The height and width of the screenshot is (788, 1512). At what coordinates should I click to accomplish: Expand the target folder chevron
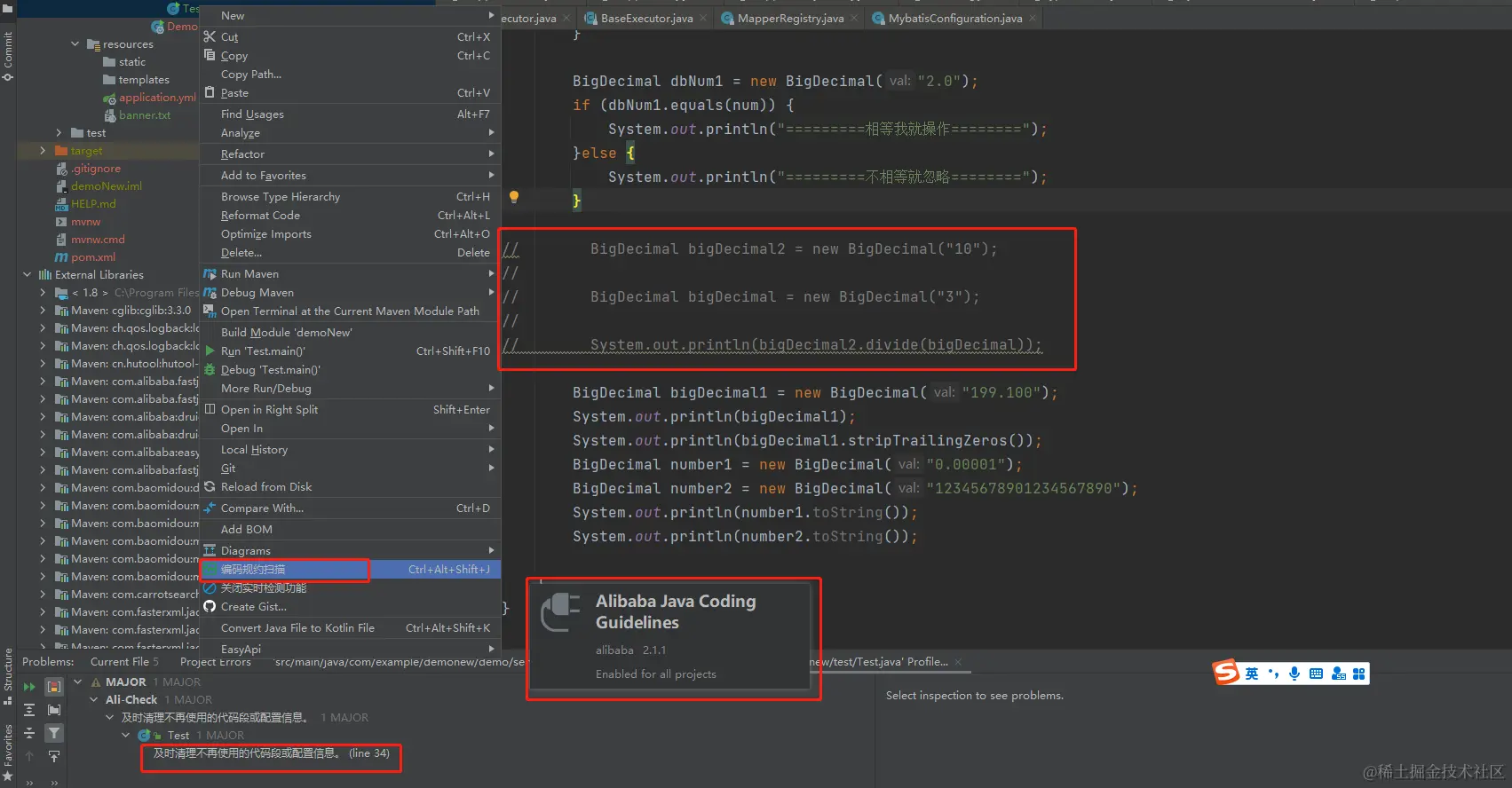pos(43,150)
